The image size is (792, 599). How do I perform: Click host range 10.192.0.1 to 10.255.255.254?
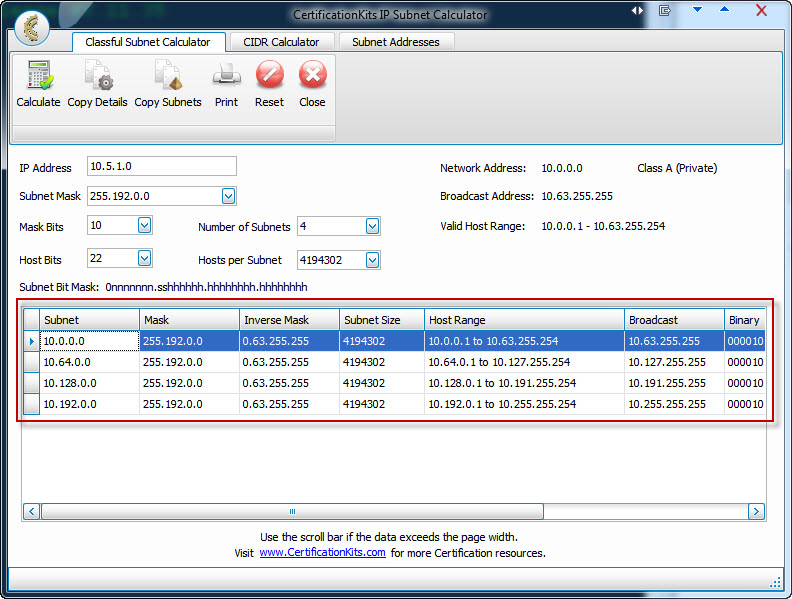pyautogui.click(x=524, y=404)
